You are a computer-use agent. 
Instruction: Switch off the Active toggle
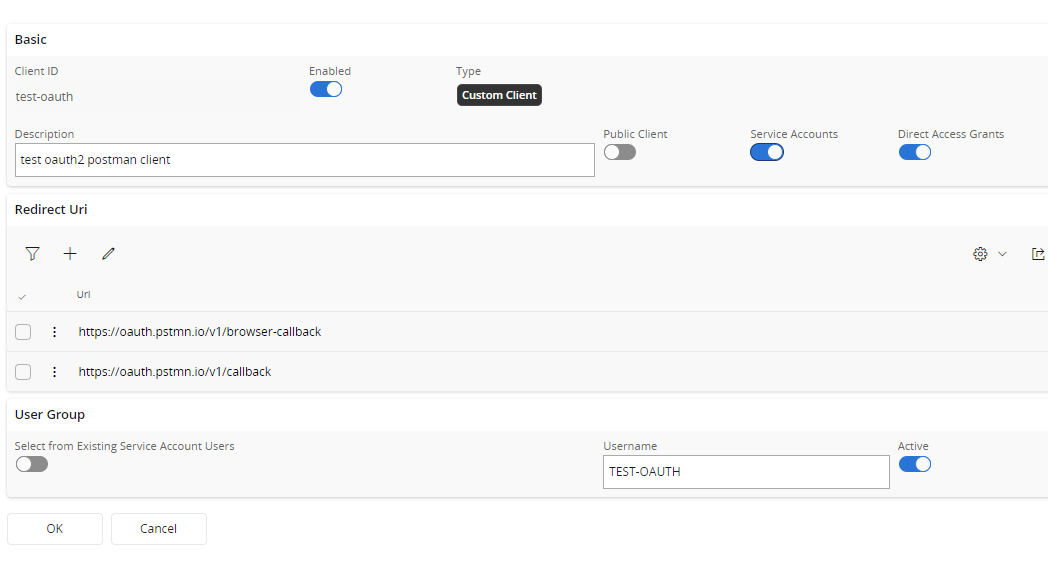(915, 464)
